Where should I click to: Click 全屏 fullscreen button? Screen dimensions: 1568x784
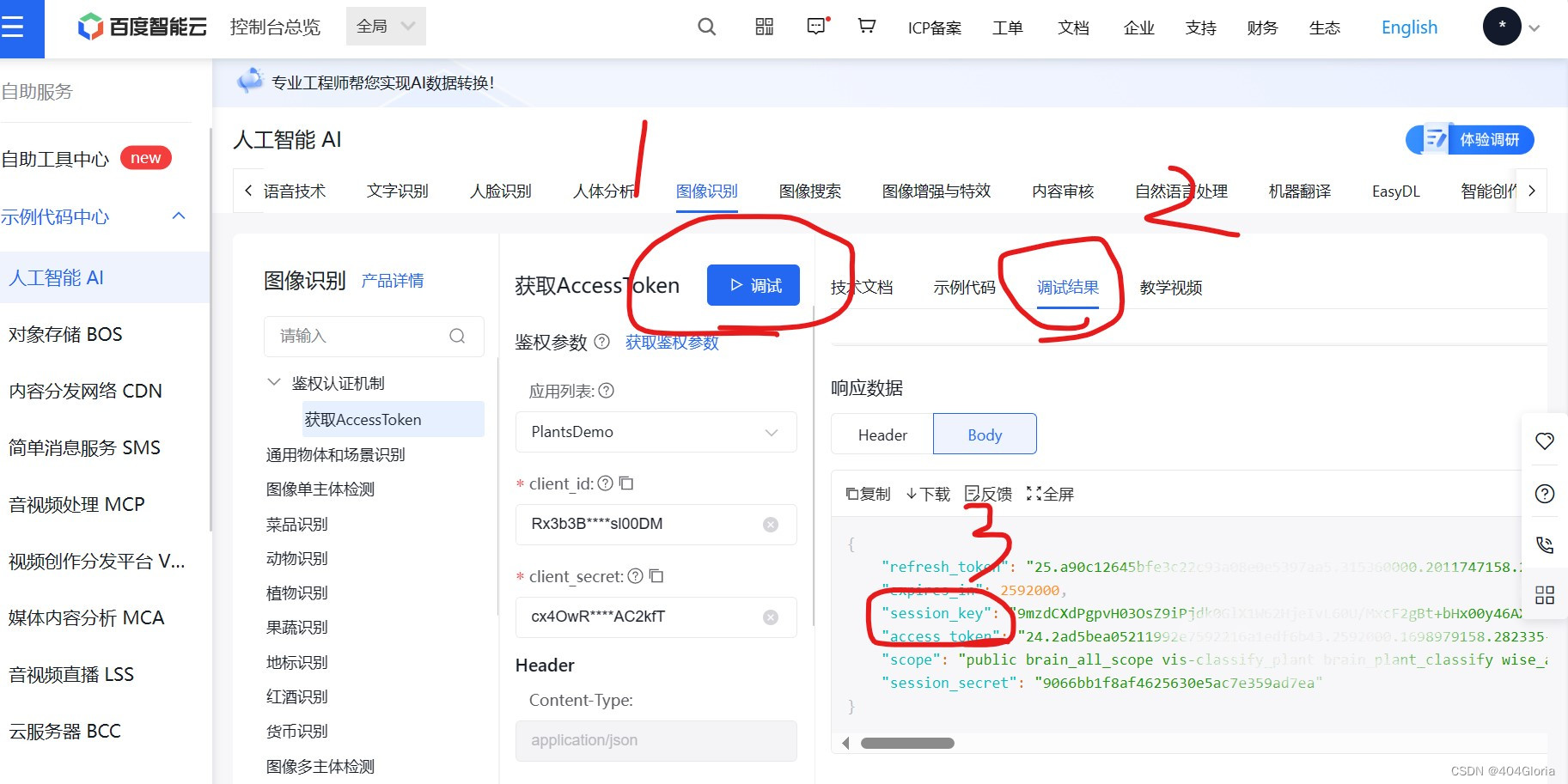1050,494
